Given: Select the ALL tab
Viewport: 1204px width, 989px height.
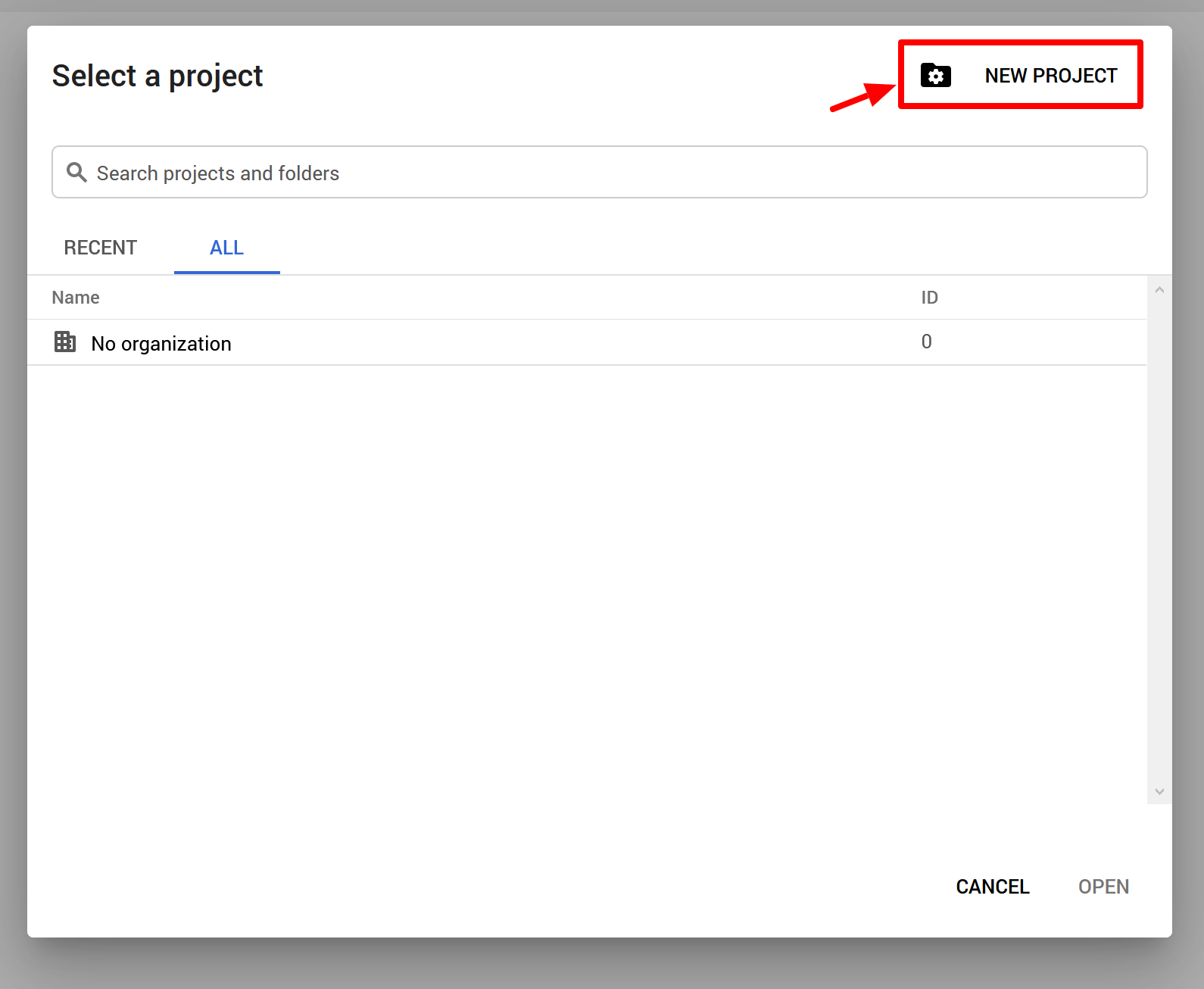Looking at the screenshot, I should [226, 248].
